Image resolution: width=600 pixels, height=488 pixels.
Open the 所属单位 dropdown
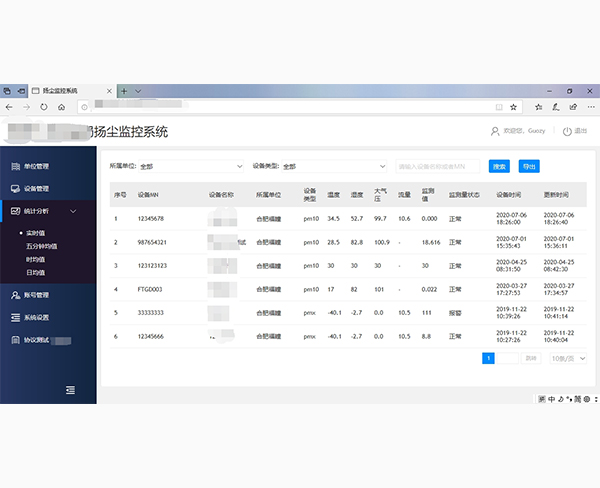tap(191, 166)
